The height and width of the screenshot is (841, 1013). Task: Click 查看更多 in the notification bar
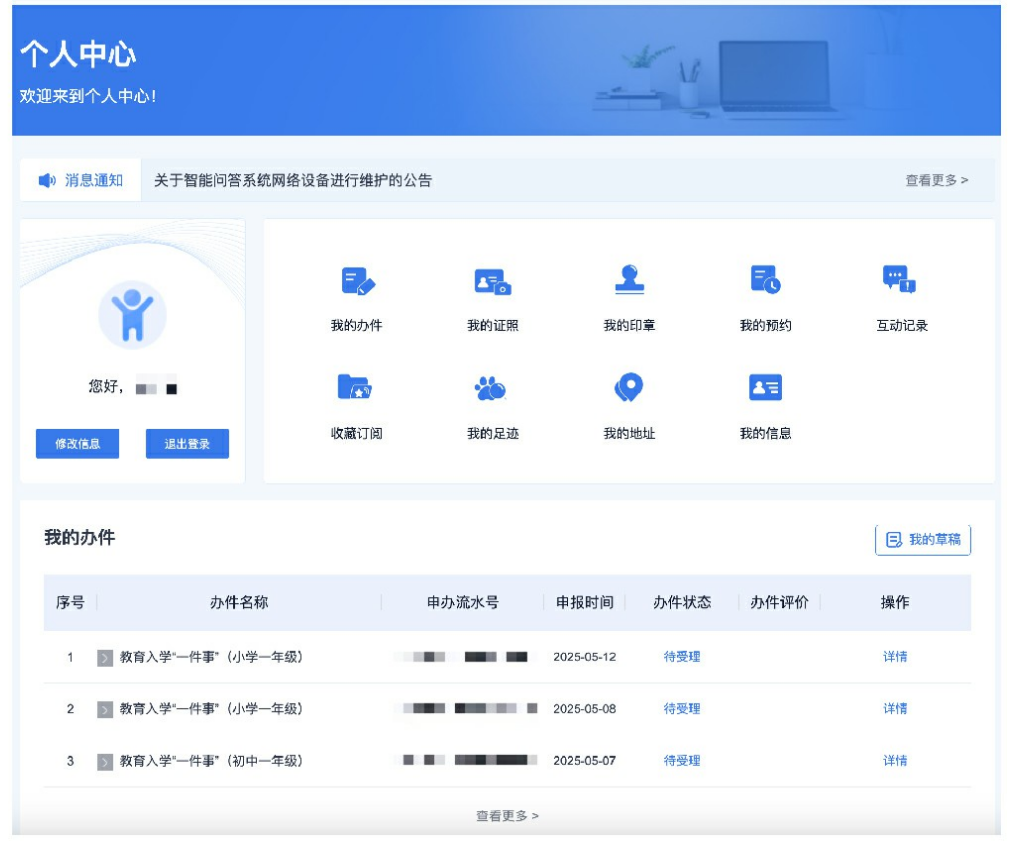(936, 181)
